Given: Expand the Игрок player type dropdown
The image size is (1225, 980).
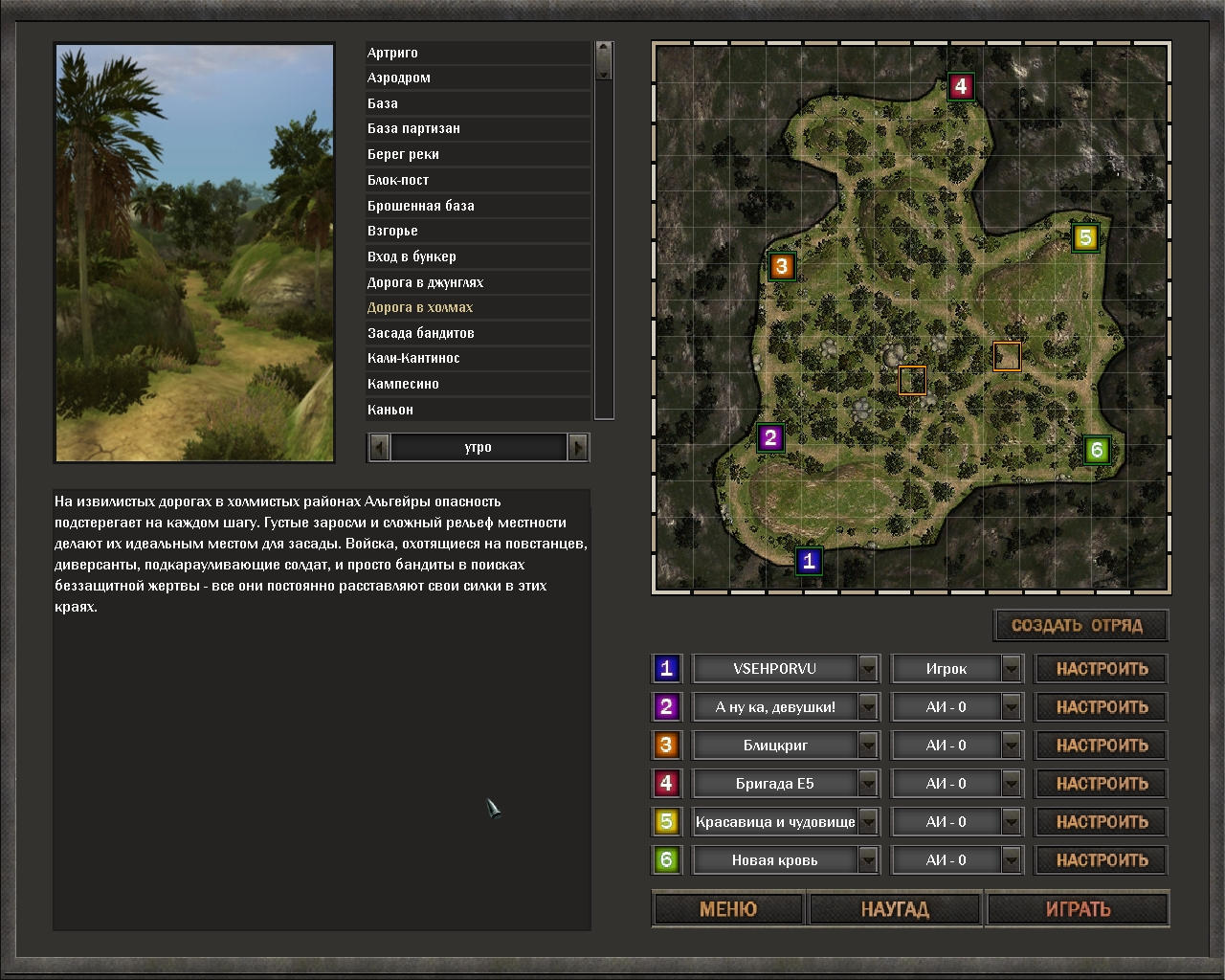Looking at the screenshot, I should tap(1011, 669).
